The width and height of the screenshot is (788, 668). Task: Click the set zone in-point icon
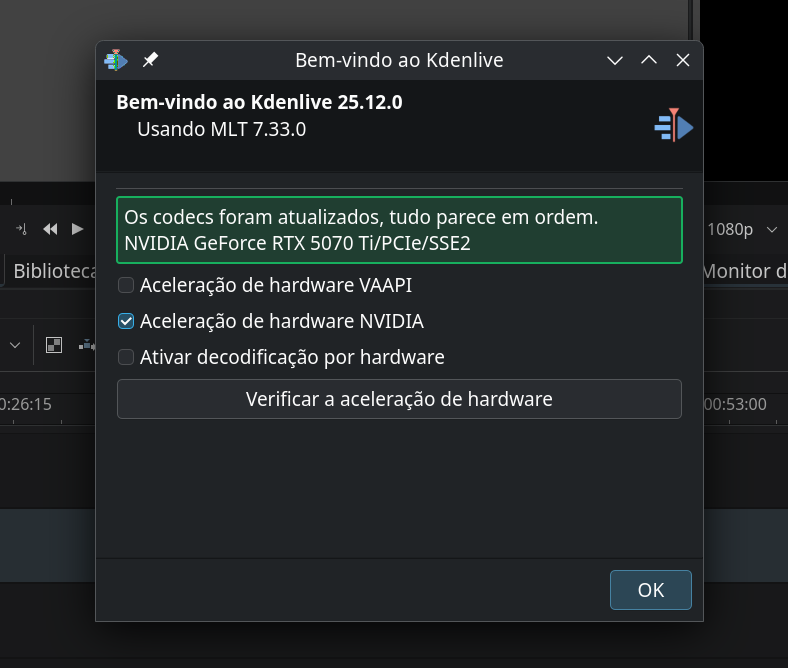coord(21,229)
